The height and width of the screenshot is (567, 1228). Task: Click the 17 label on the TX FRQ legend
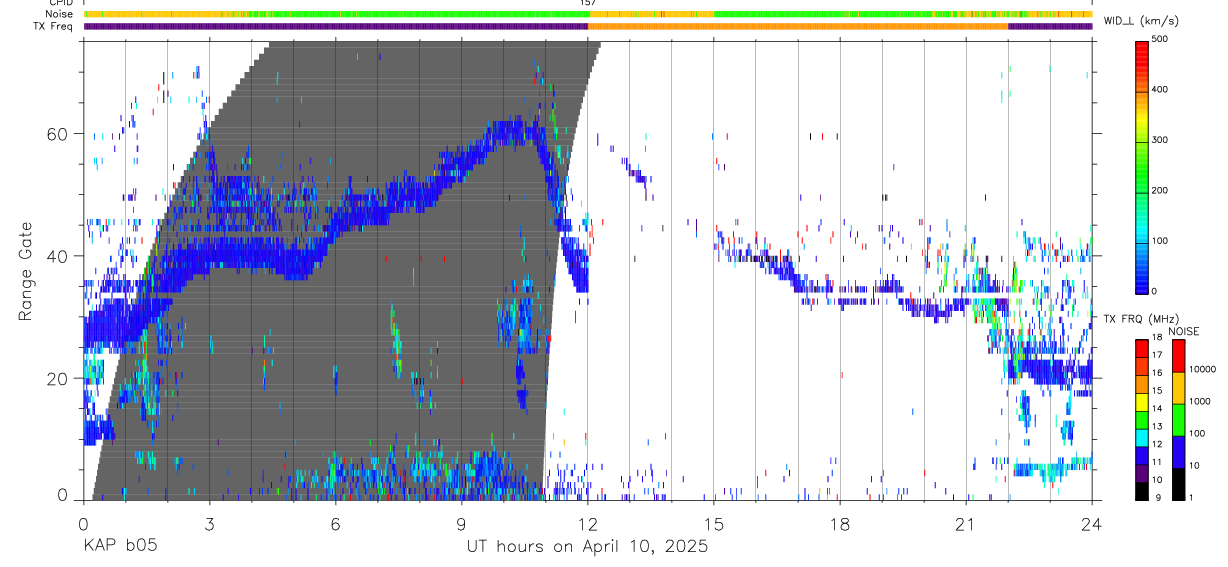1157,355
